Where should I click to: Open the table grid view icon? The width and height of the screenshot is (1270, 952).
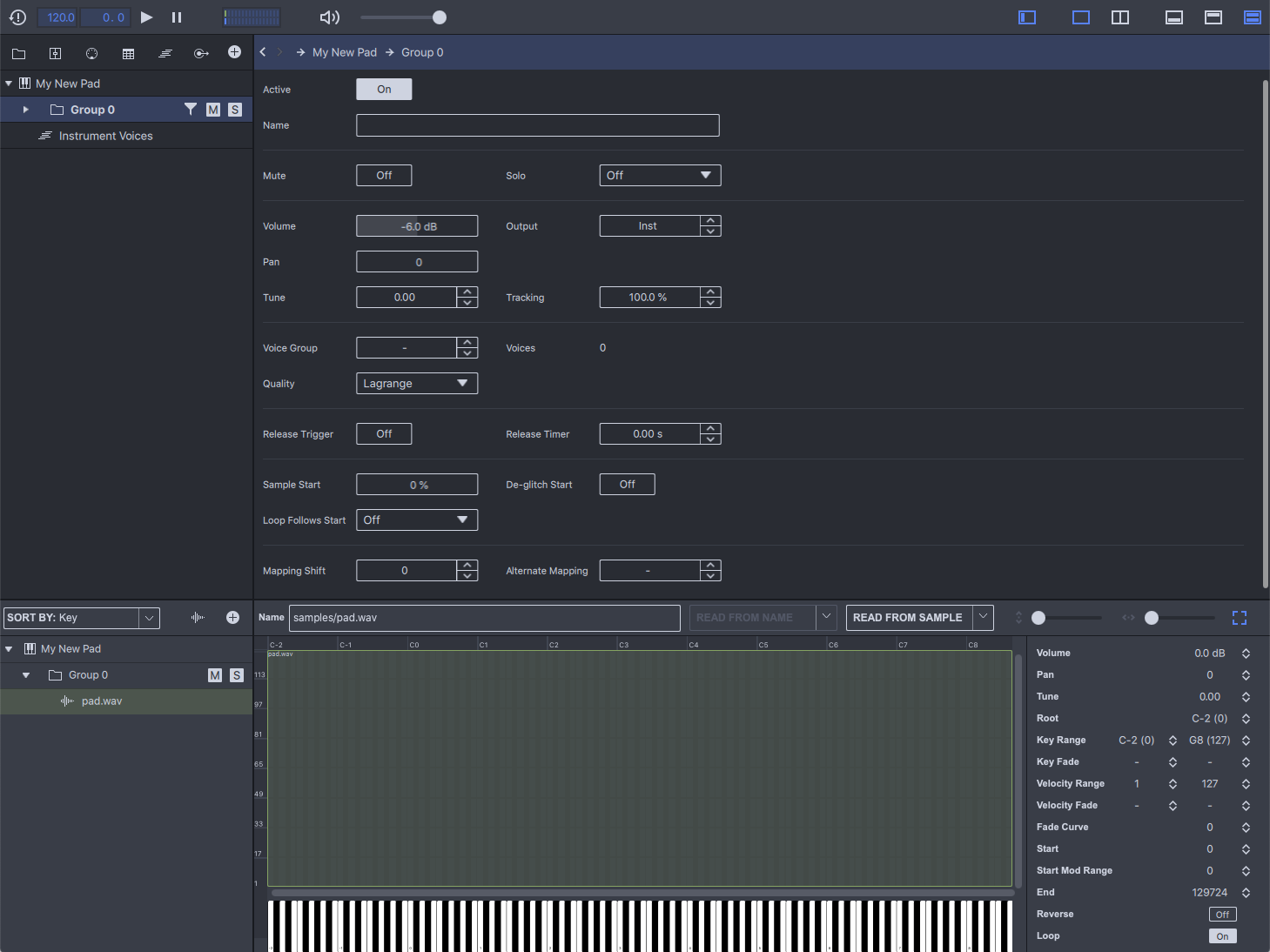[x=128, y=54]
